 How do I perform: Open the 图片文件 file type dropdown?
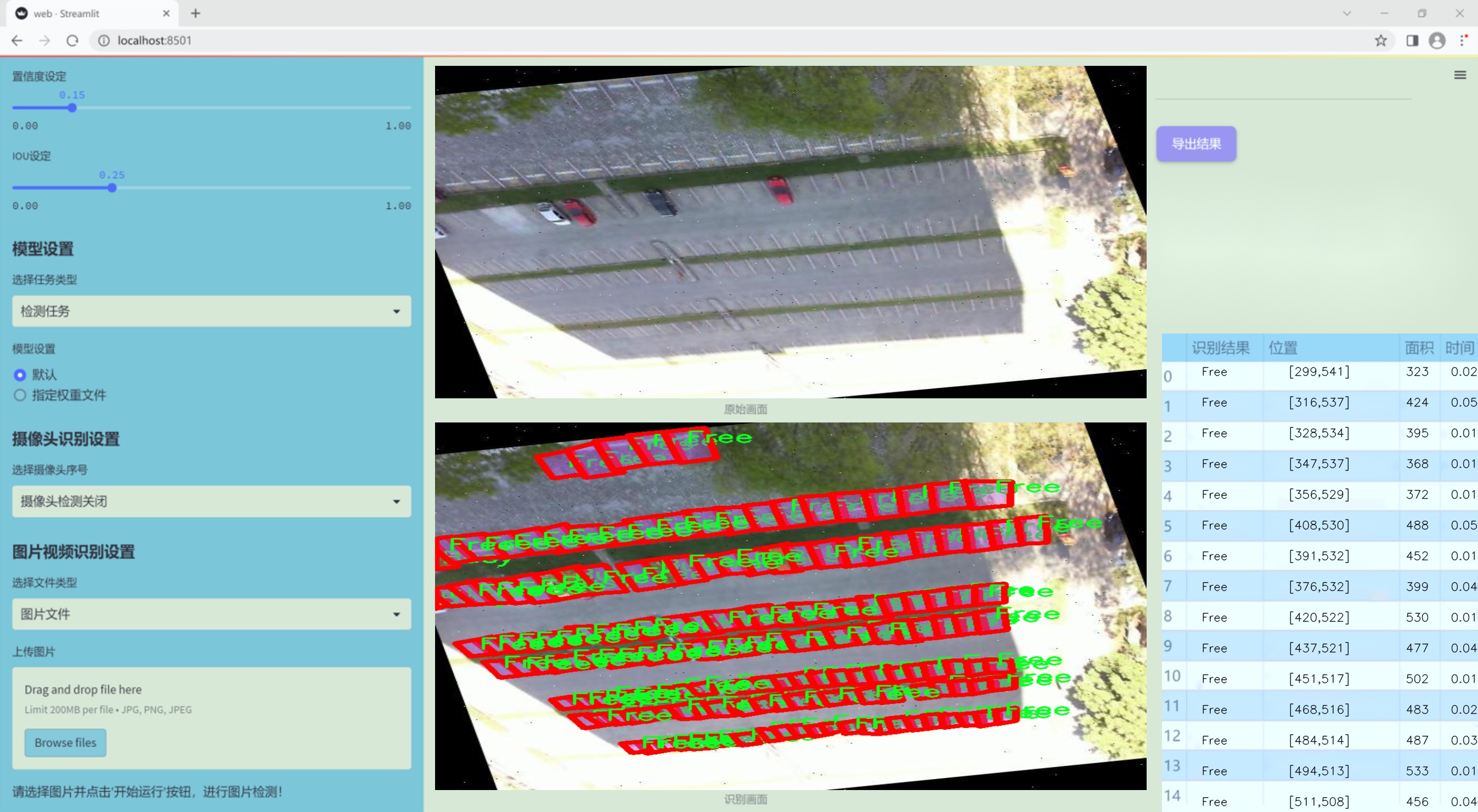[x=211, y=614]
